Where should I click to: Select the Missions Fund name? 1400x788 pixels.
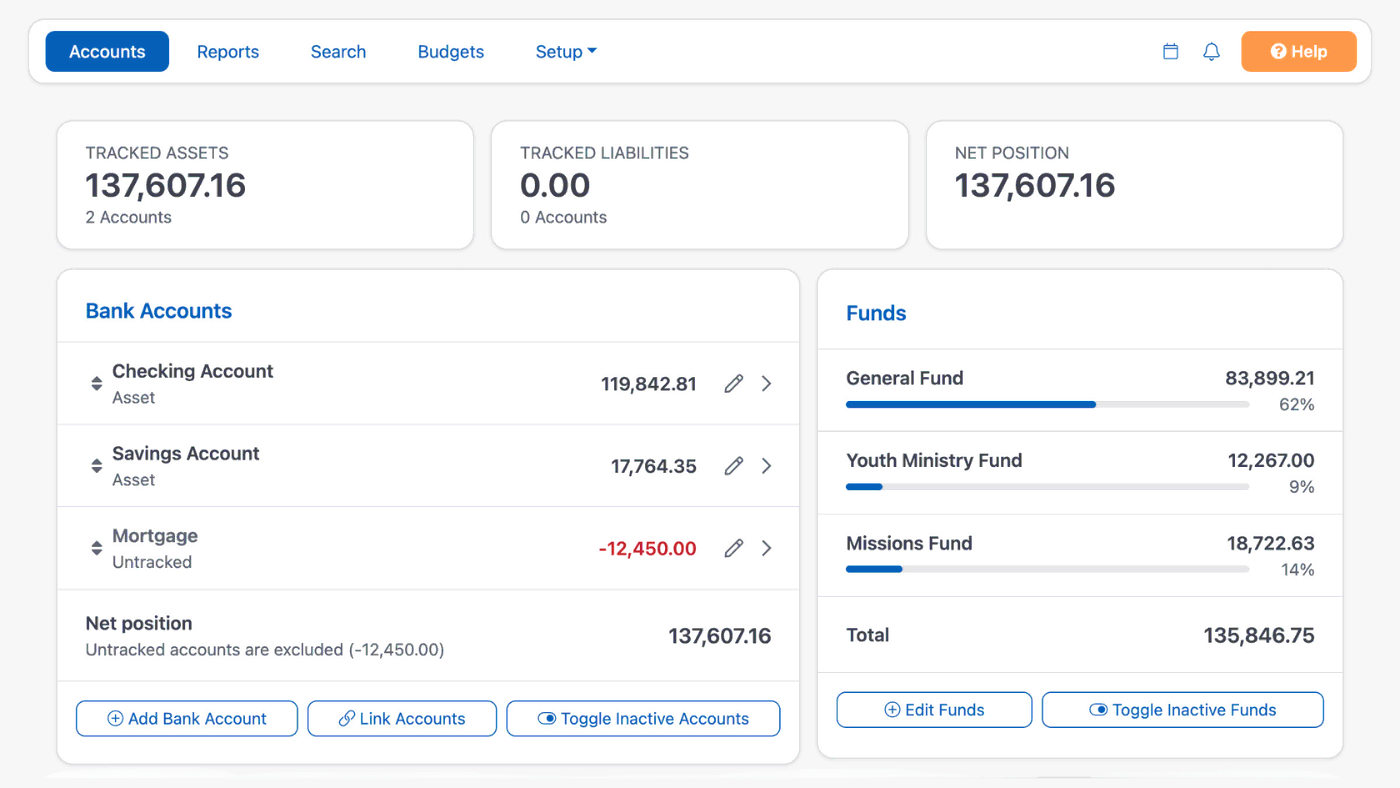tap(909, 543)
